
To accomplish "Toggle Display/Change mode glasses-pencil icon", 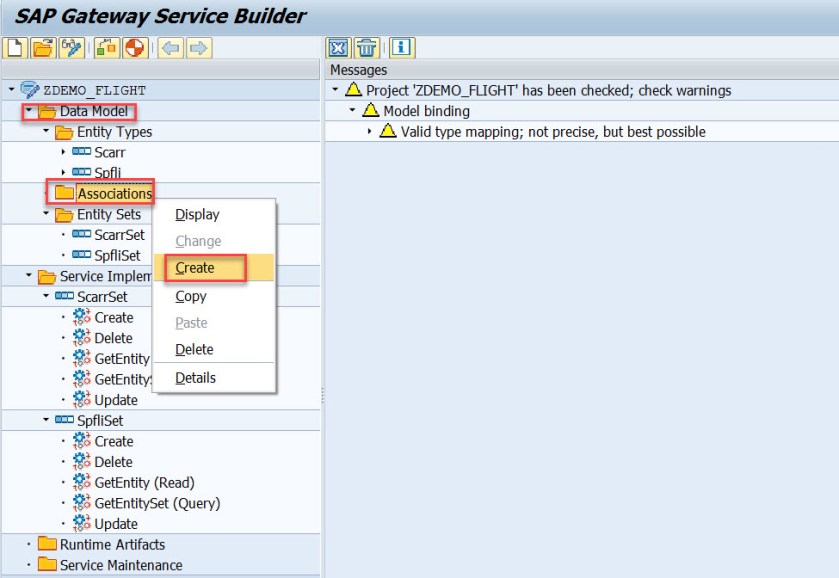I will tap(72, 48).
